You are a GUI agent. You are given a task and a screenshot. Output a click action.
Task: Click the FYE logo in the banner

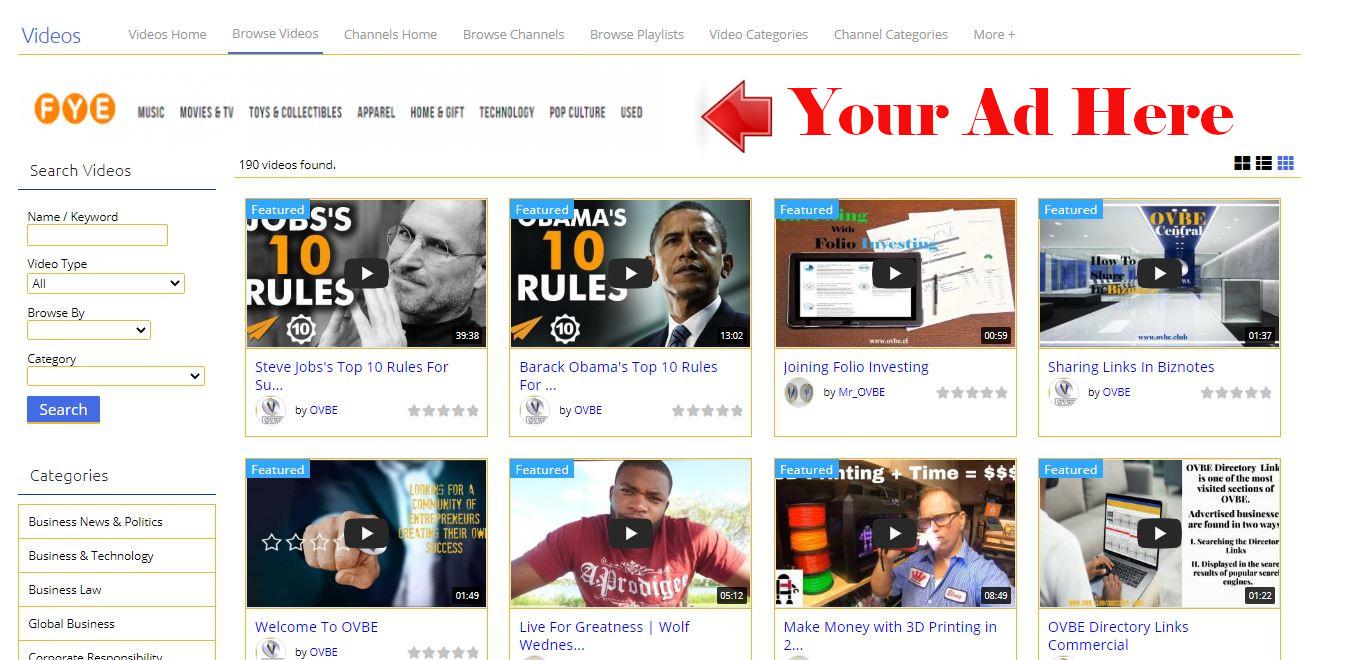point(75,109)
